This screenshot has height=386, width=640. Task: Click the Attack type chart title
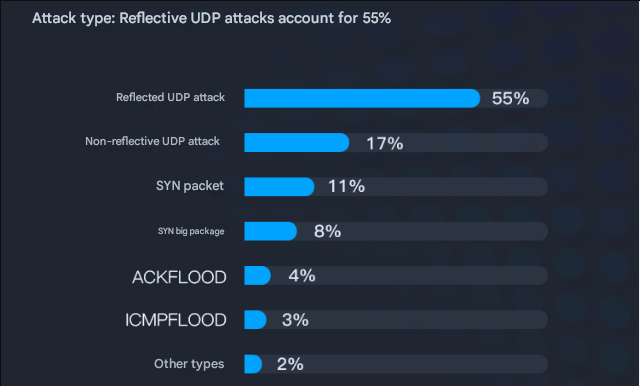point(211,18)
